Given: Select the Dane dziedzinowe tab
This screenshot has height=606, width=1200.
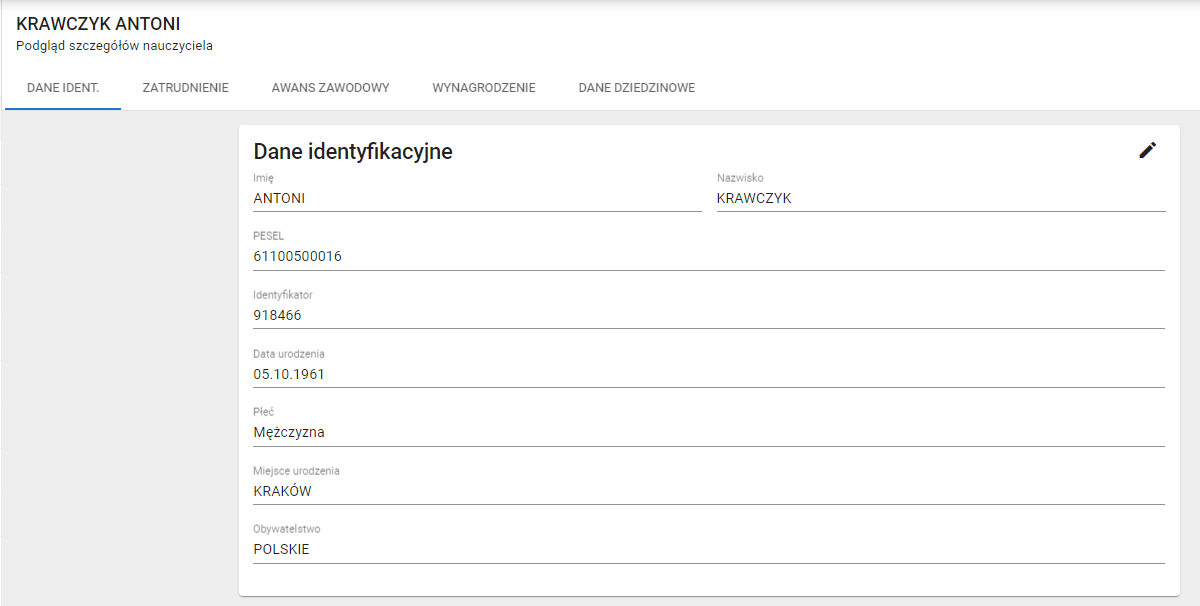Looking at the screenshot, I should (636, 88).
